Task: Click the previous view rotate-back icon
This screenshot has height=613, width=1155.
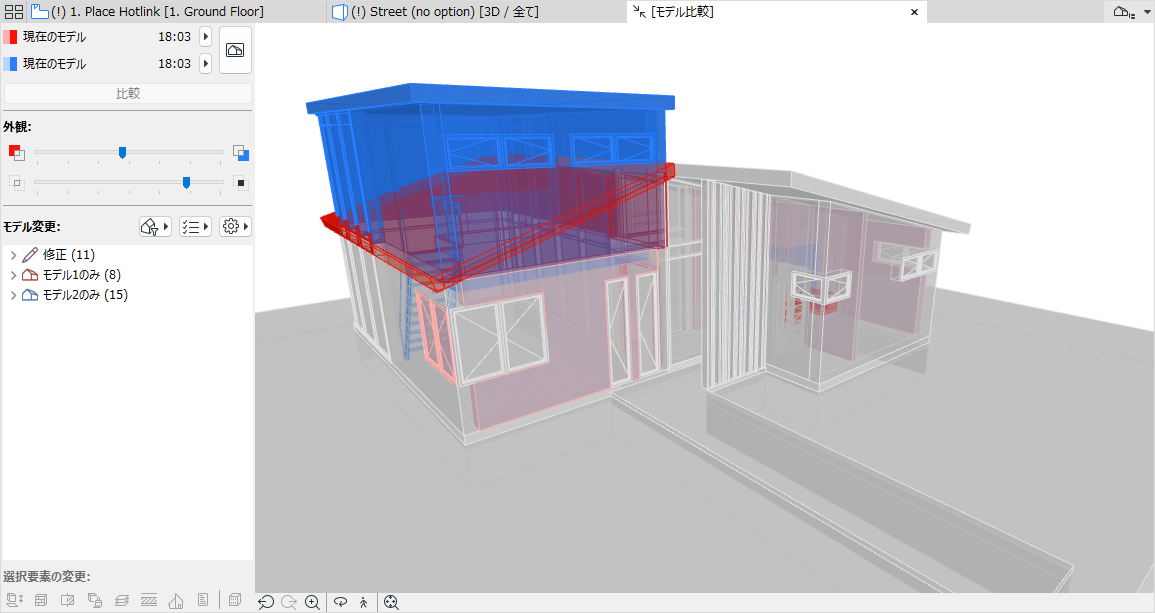Action: pyautogui.click(x=266, y=603)
